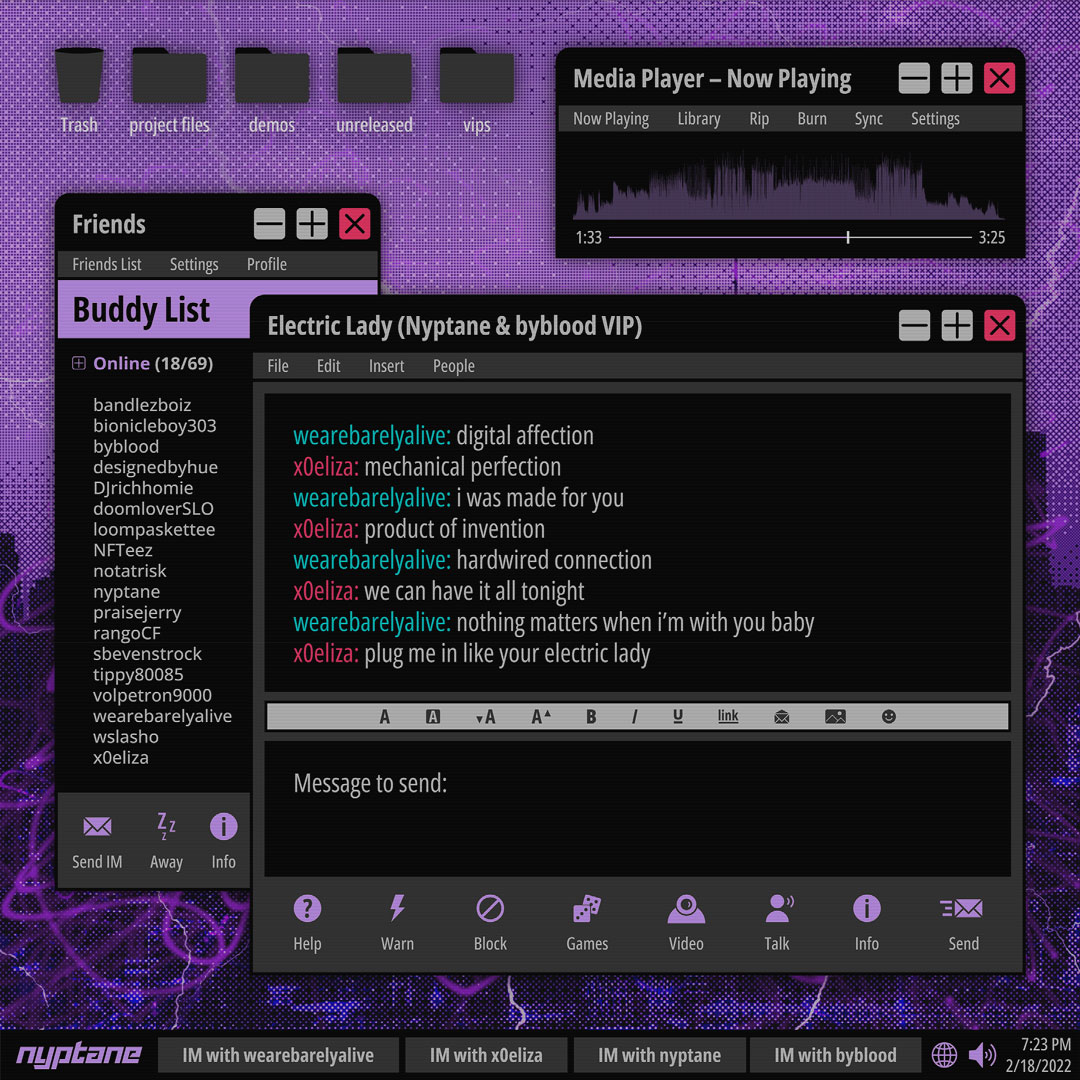Click the audio waveform display
The width and height of the screenshot is (1080, 1080).
(x=788, y=186)
